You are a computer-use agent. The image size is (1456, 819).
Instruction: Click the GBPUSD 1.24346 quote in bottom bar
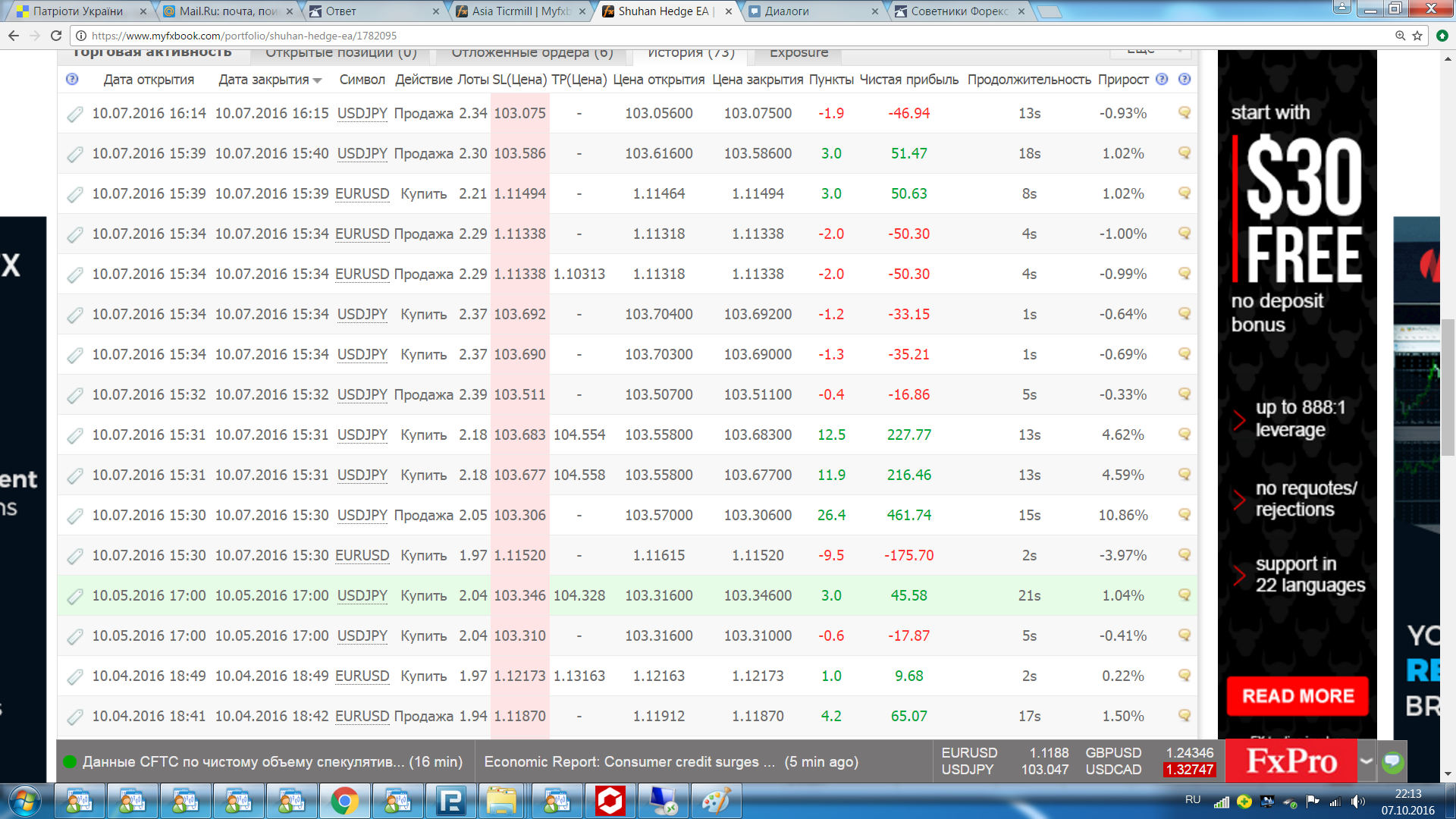click(1150, 753)
